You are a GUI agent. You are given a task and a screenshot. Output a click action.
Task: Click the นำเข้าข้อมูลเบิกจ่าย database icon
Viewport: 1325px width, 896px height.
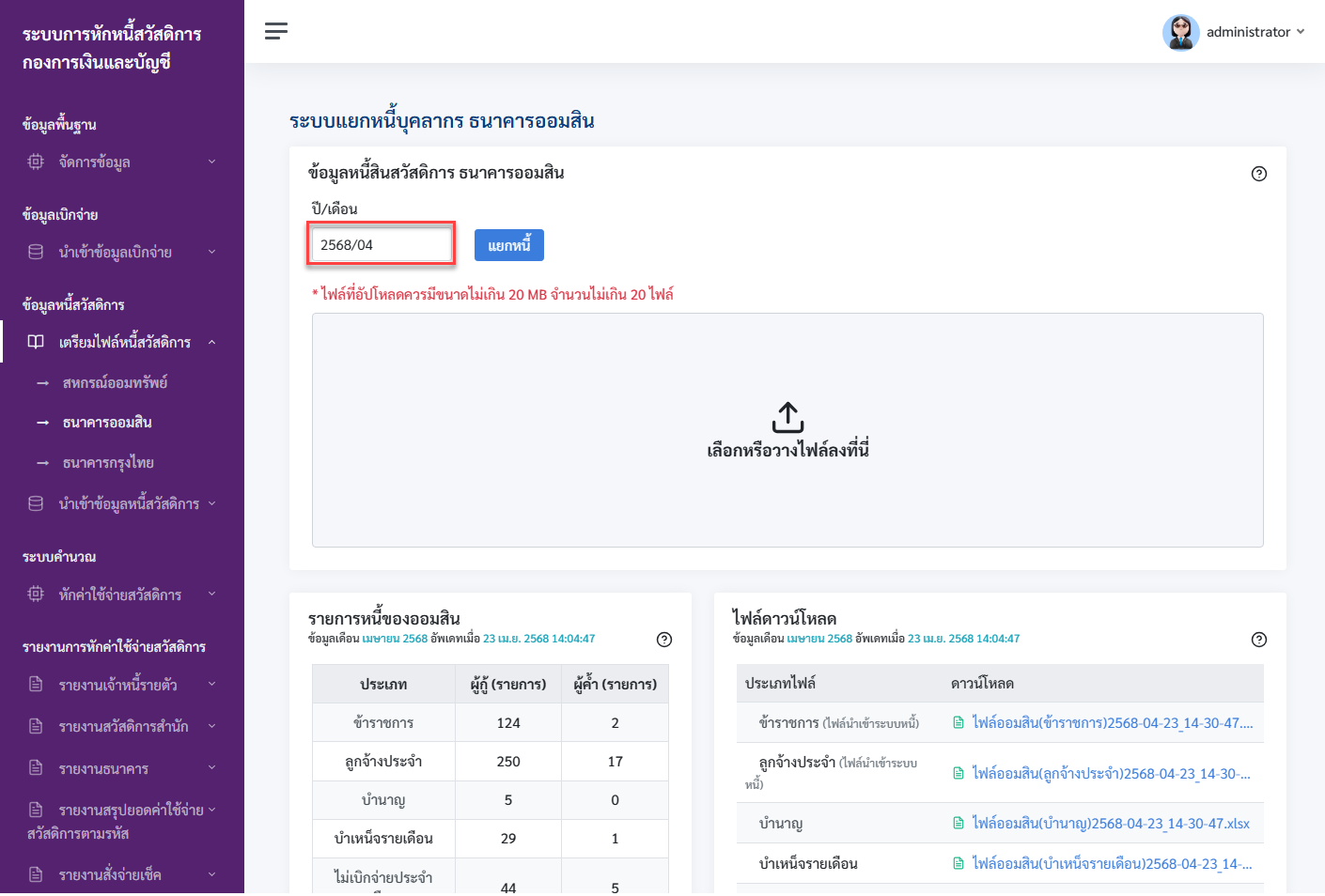coord(36,252)
